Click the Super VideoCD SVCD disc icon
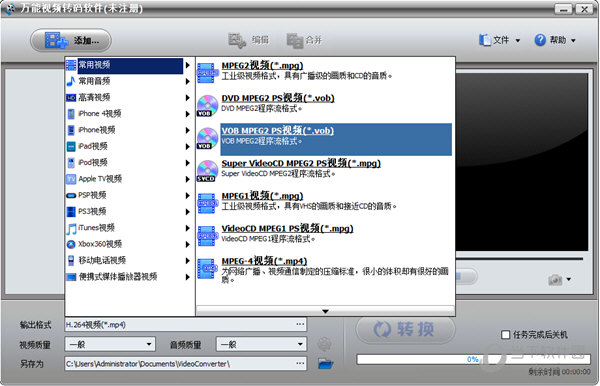600x386 pixels. pyautogui.click(x=207, y=171)
